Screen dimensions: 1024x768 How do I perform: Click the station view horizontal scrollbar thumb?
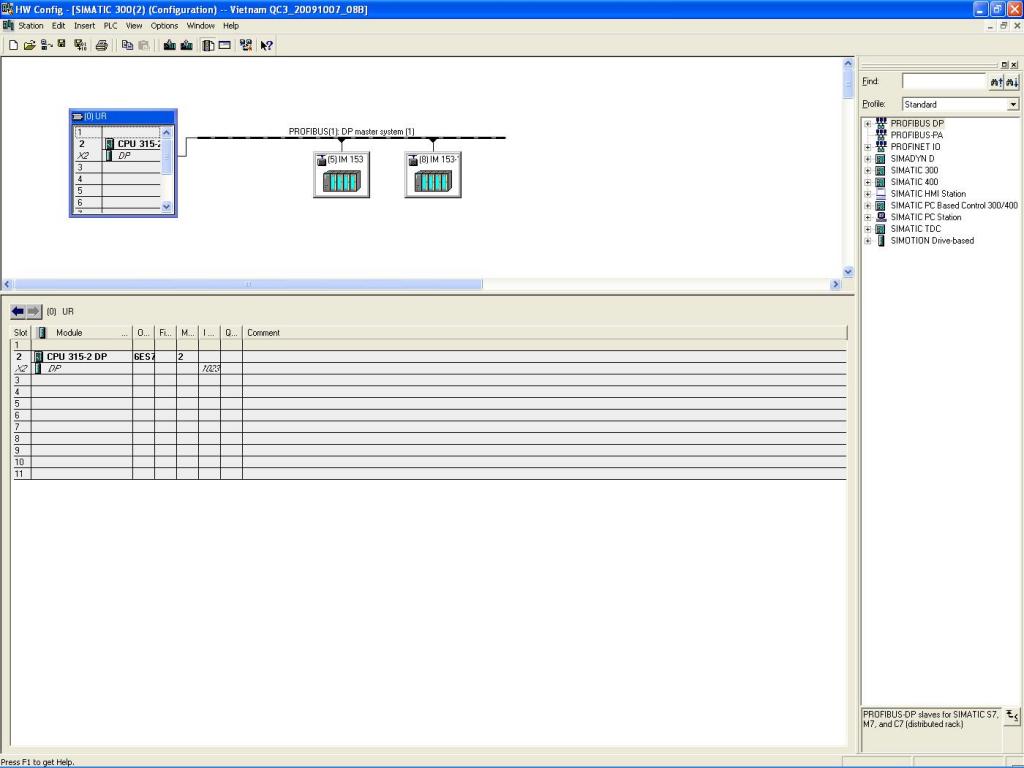pyautogui.click(x=248, y=284)
